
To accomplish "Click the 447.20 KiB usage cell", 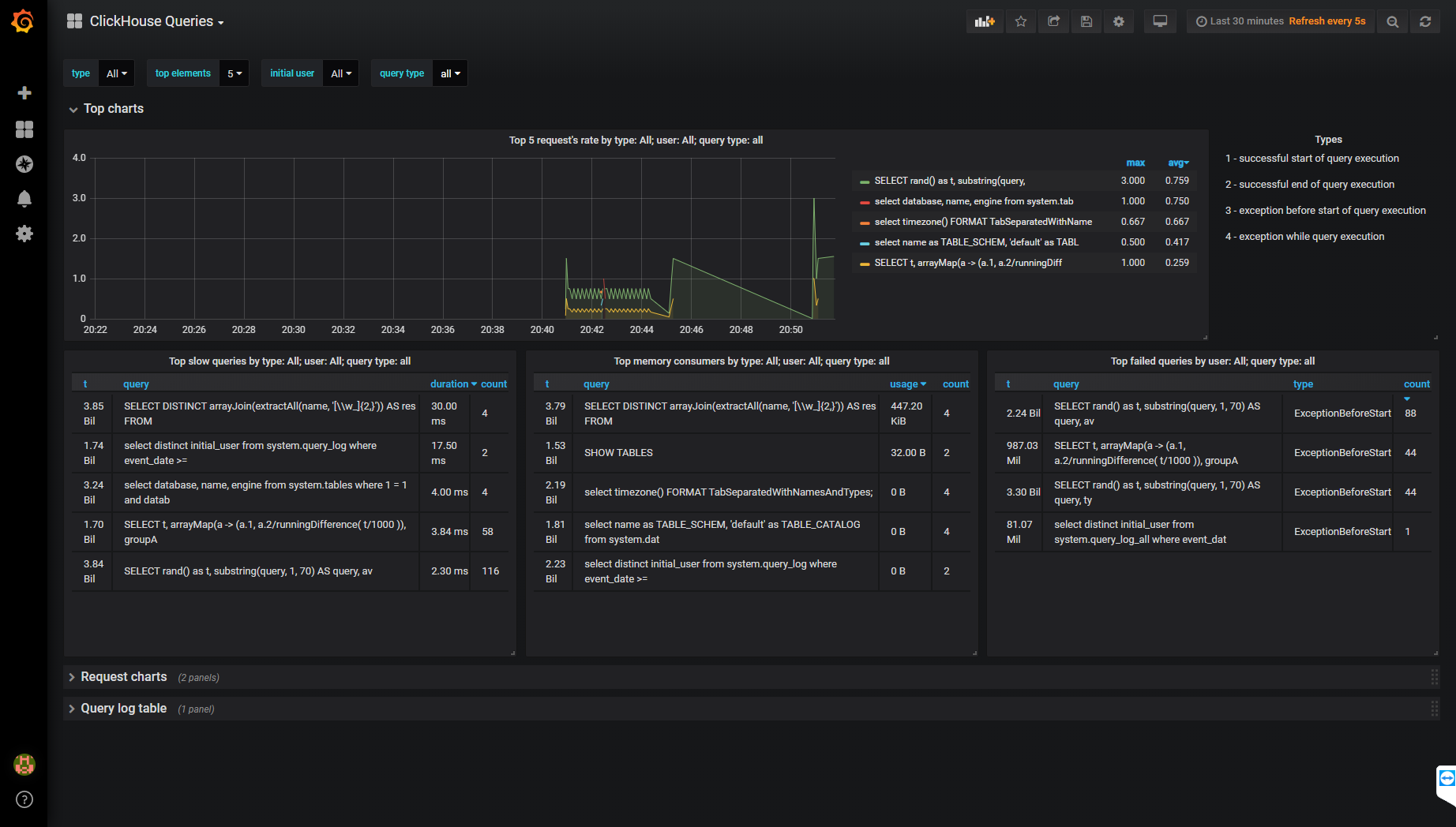I will (906, 413).
